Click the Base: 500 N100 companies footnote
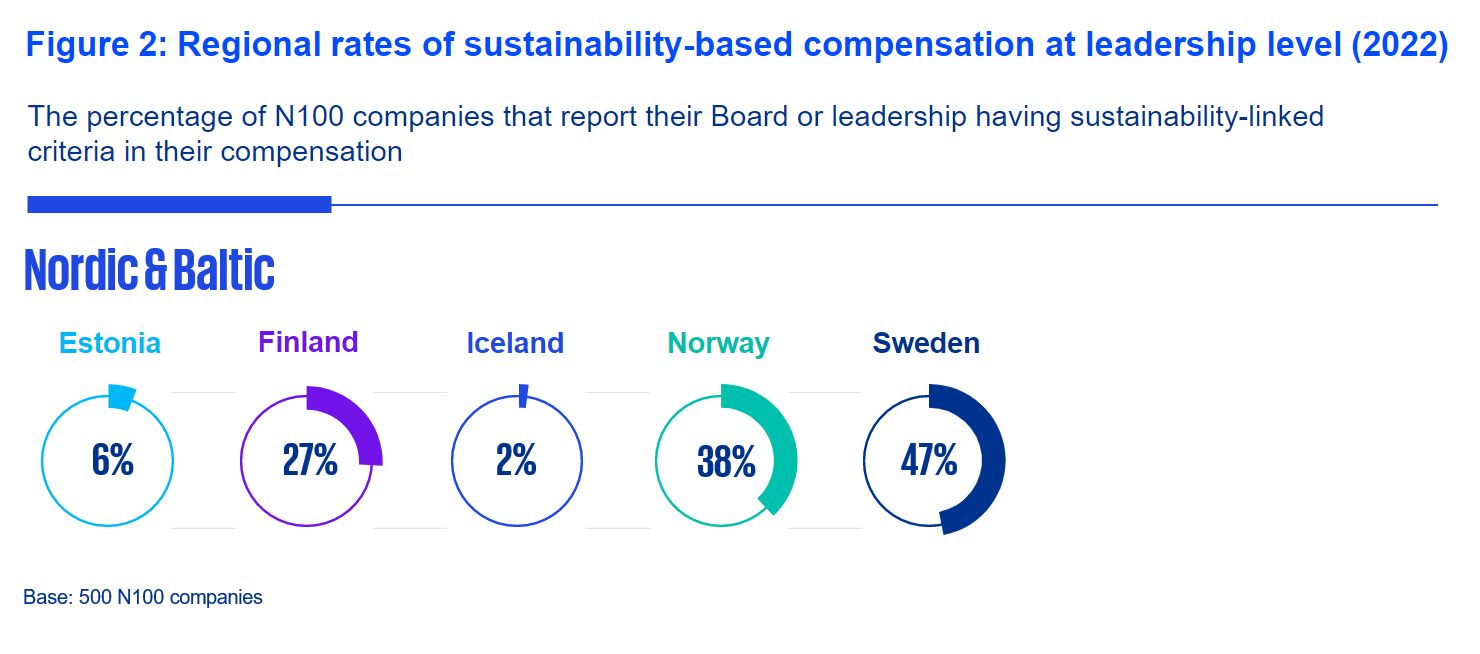 click(143, 598)
